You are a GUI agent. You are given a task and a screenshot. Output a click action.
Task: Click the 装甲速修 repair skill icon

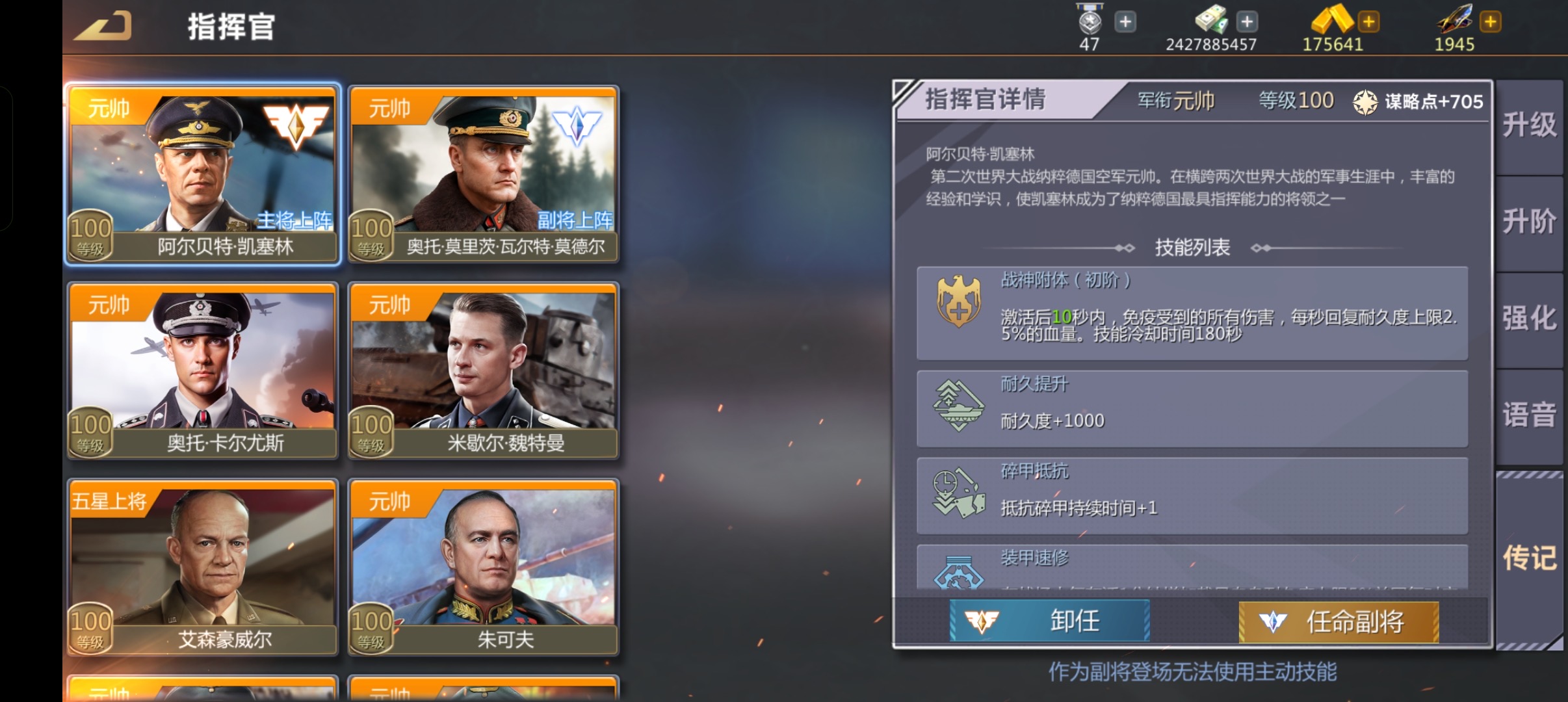click(959, 572)
